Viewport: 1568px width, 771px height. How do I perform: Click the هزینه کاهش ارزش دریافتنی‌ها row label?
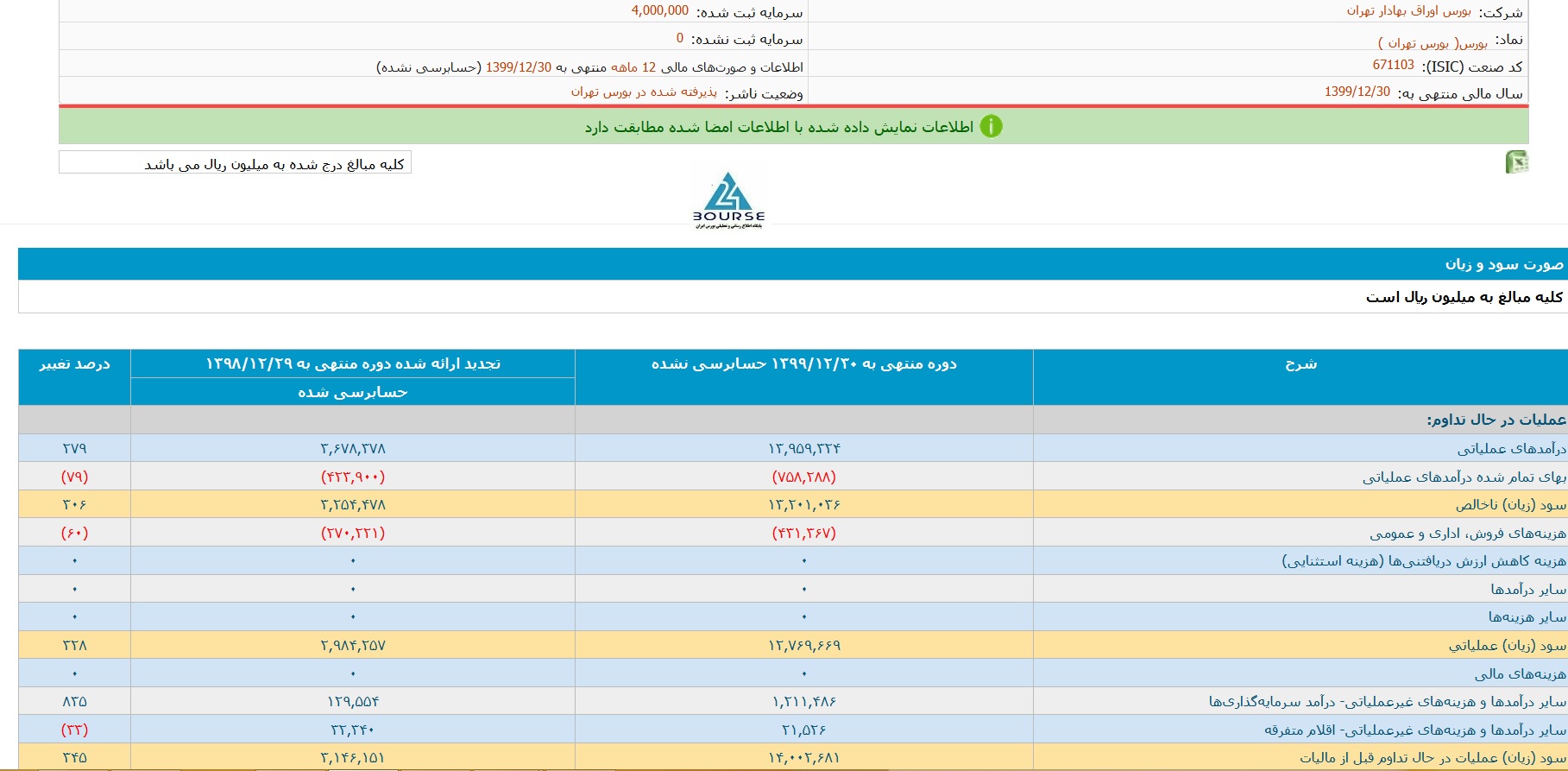point(1424,561)
